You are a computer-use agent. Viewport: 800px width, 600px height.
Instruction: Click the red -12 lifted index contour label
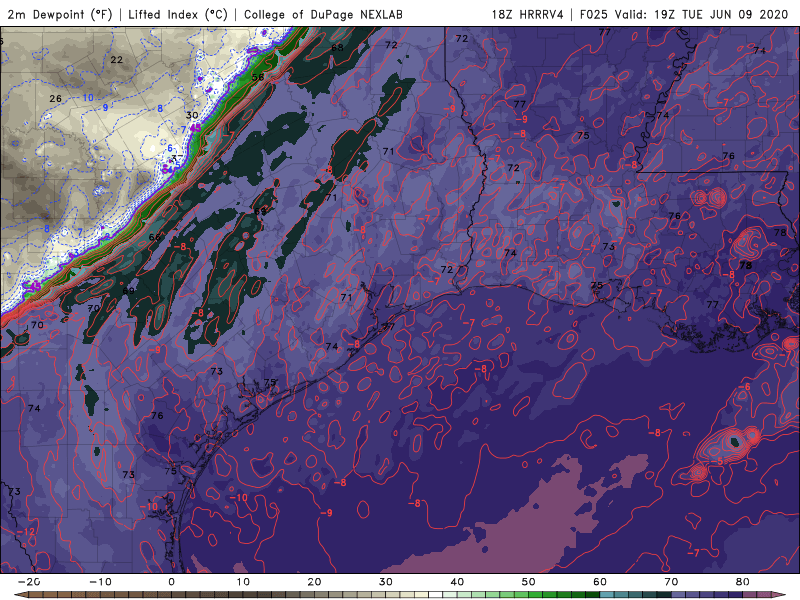(x=27, y=532)
